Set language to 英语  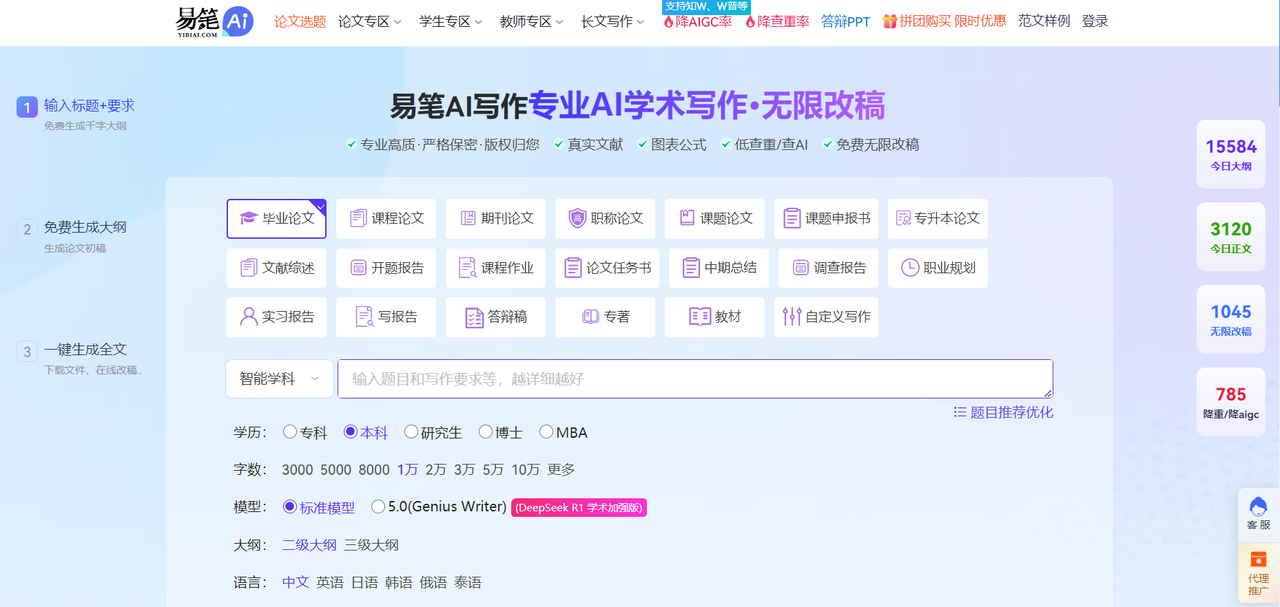click(x=330, y=582)
